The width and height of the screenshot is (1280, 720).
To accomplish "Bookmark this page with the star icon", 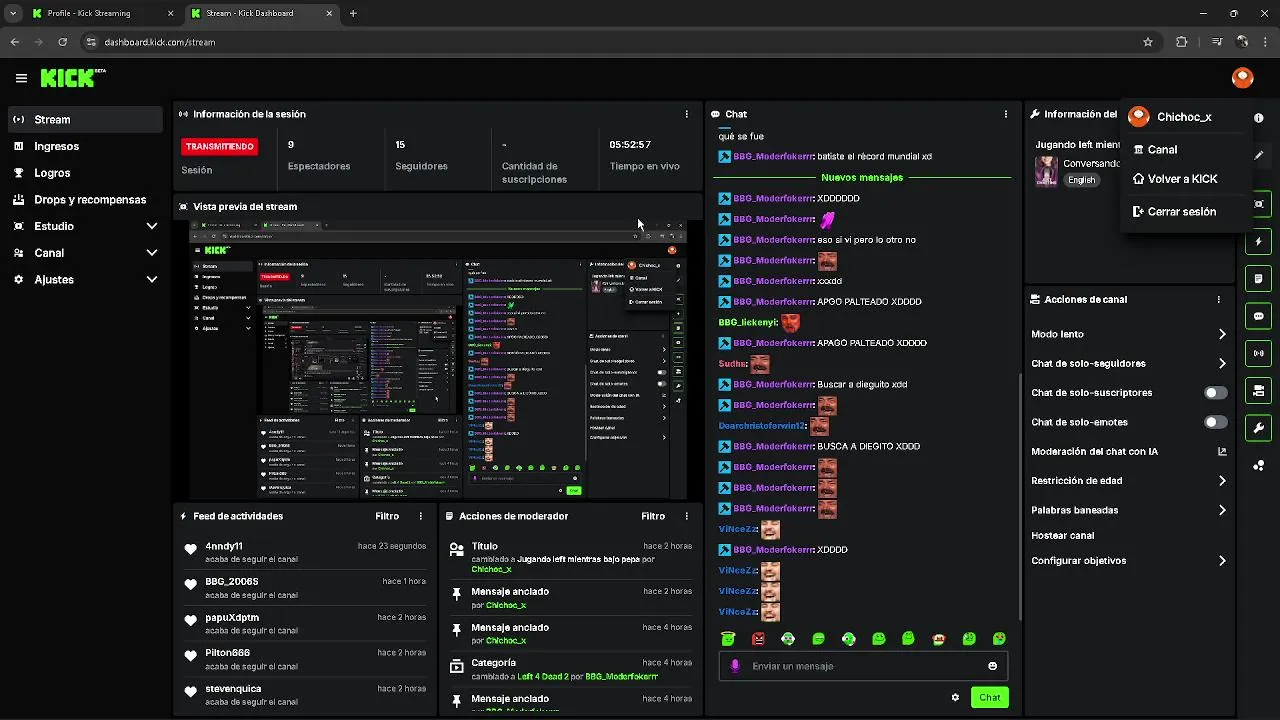I will [1148, 42].
